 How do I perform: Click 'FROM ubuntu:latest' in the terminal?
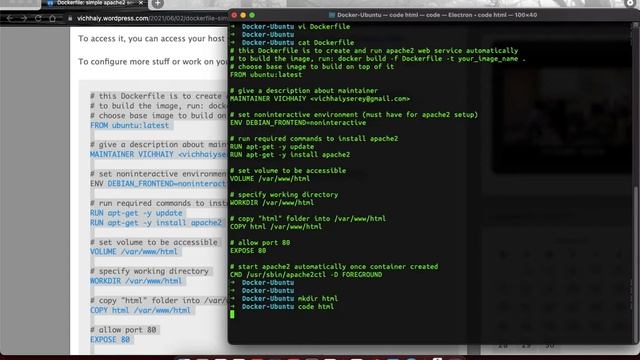[266, 75]
